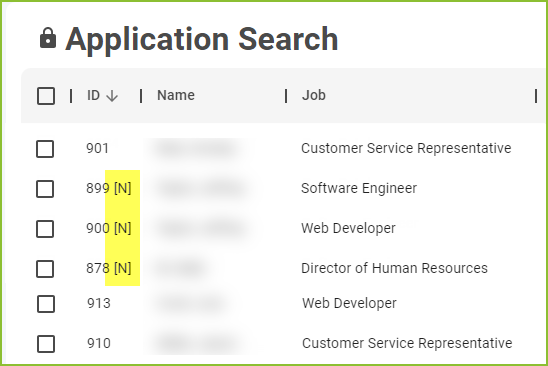Tick the select-all checkbox in header
Viewport: 548px width, 366px height.
point(46,96)
